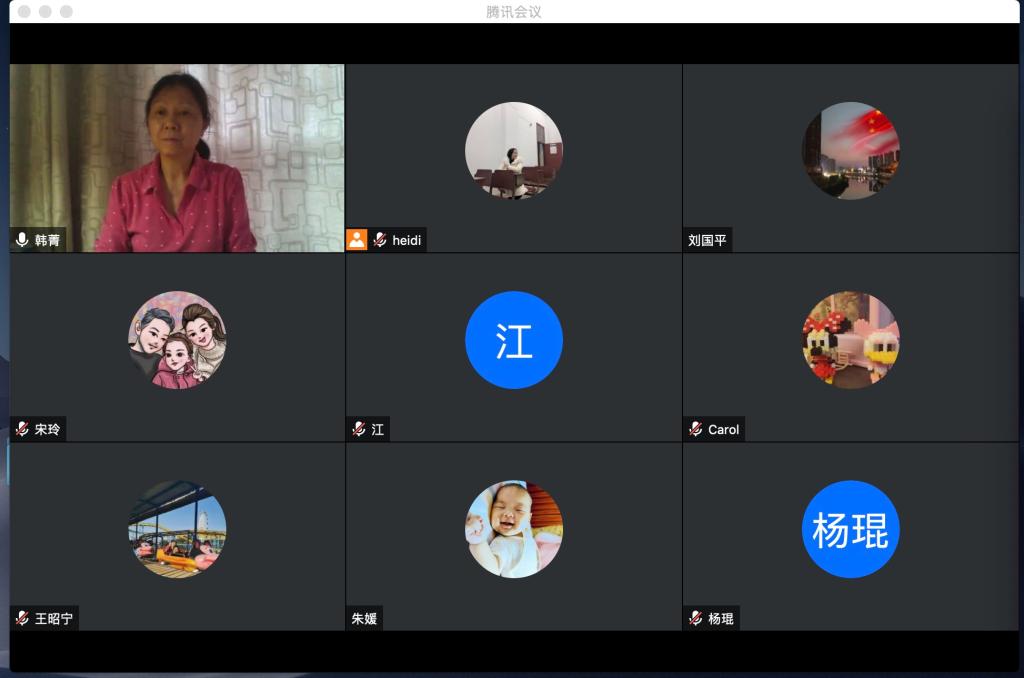This screenshot has width=1024, height=678.
Task: Select 韩菁's live video tile
Action: tap(177, 157)
